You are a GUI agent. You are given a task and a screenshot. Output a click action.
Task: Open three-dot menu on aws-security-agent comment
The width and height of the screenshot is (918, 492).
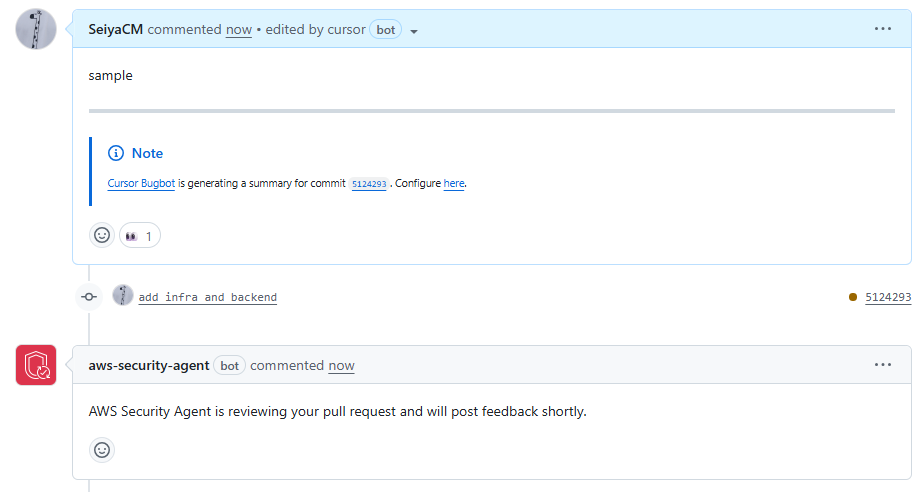[x=882, y=365]
